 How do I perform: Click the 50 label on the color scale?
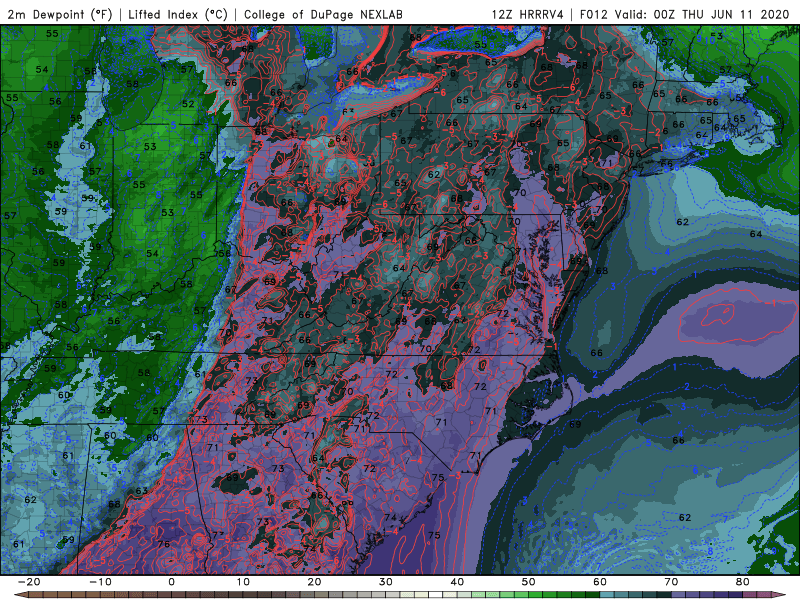529,582
